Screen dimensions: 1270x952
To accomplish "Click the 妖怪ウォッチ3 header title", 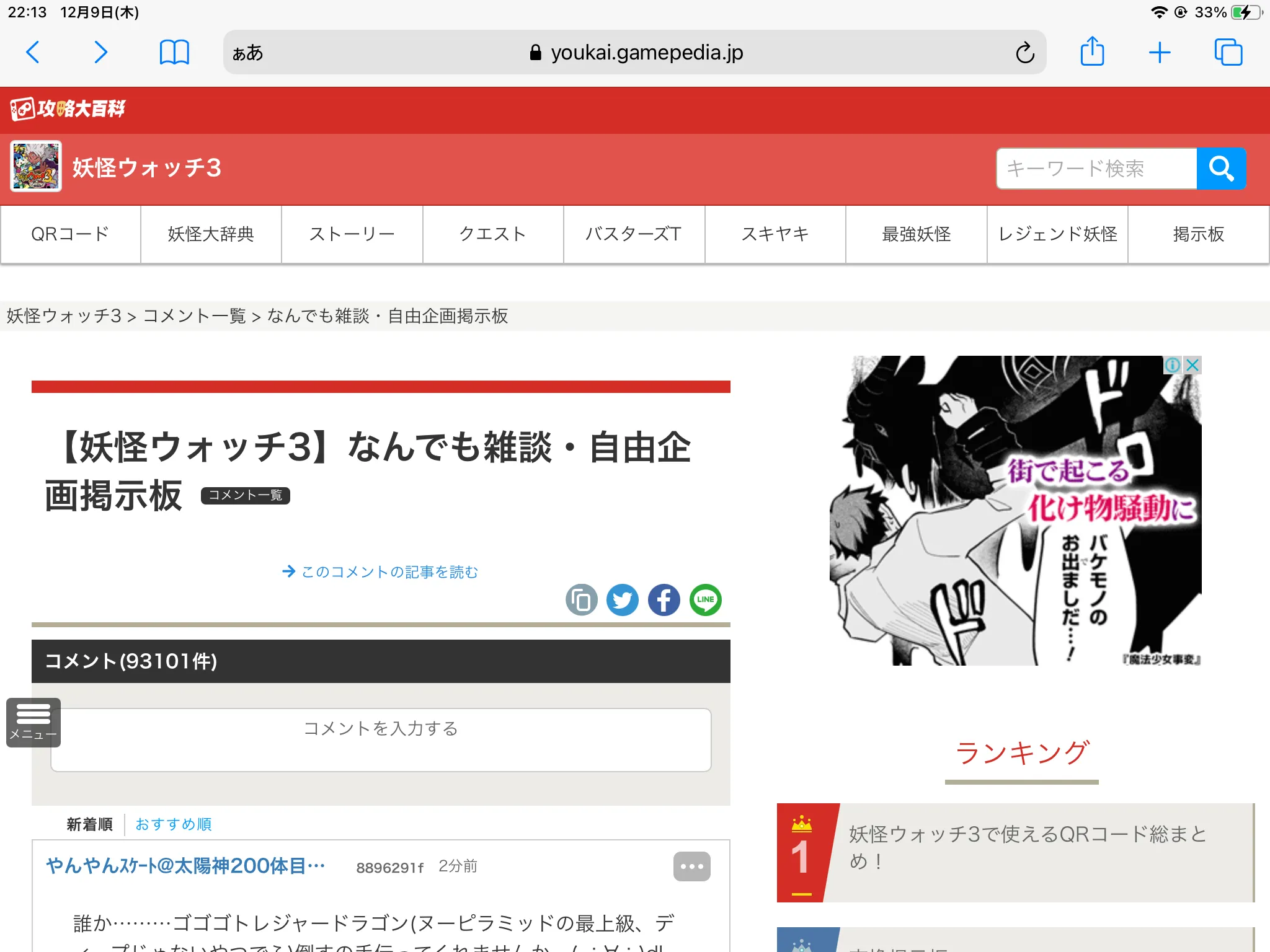I will pos(147,168).
